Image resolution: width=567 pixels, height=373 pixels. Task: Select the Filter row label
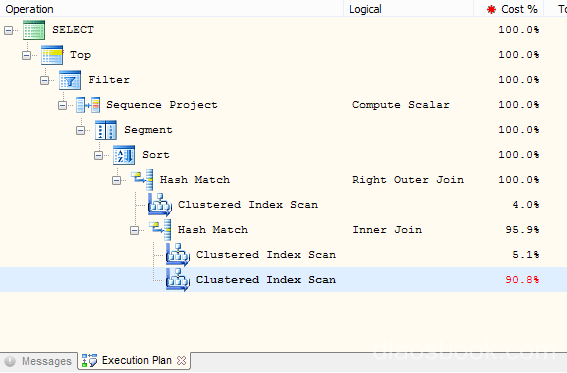pos(109,80)
